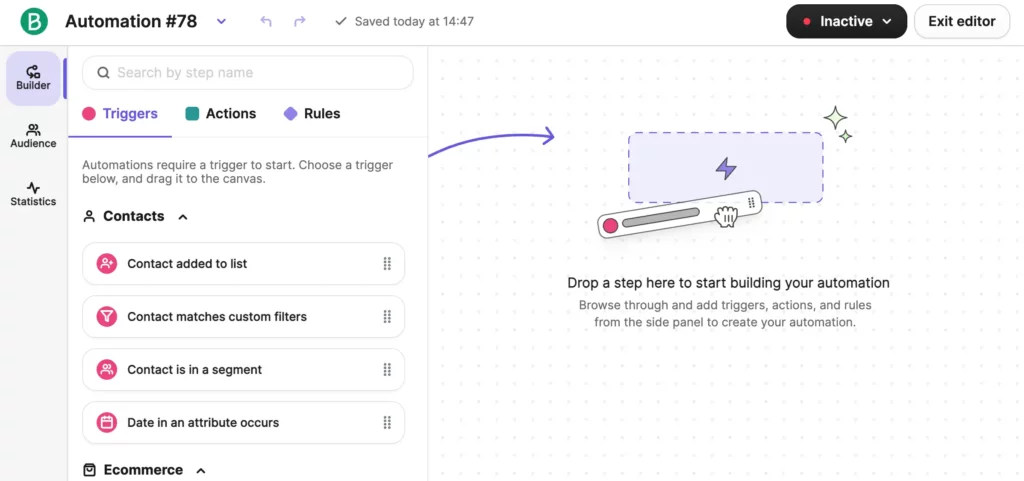Screen dimensions: 1024x481
Task: Switch to the Actions tab
Action: (221, 114)
